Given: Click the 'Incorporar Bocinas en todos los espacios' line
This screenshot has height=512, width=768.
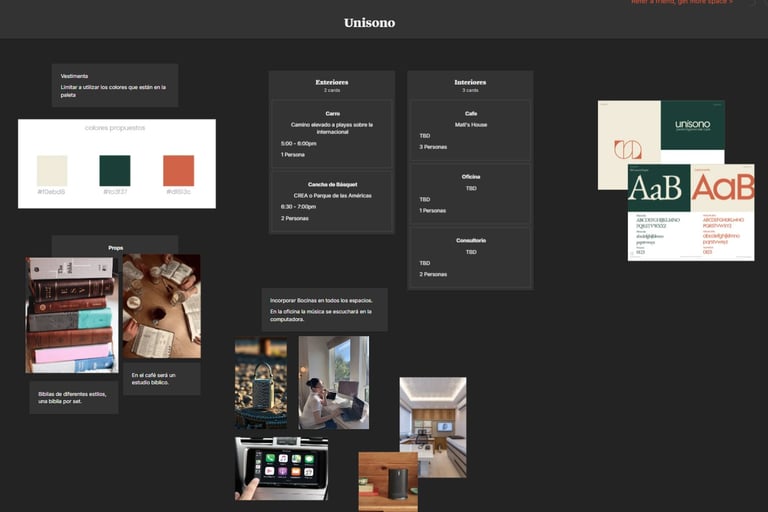Looking at the screenshot, I should pos(321,300).
